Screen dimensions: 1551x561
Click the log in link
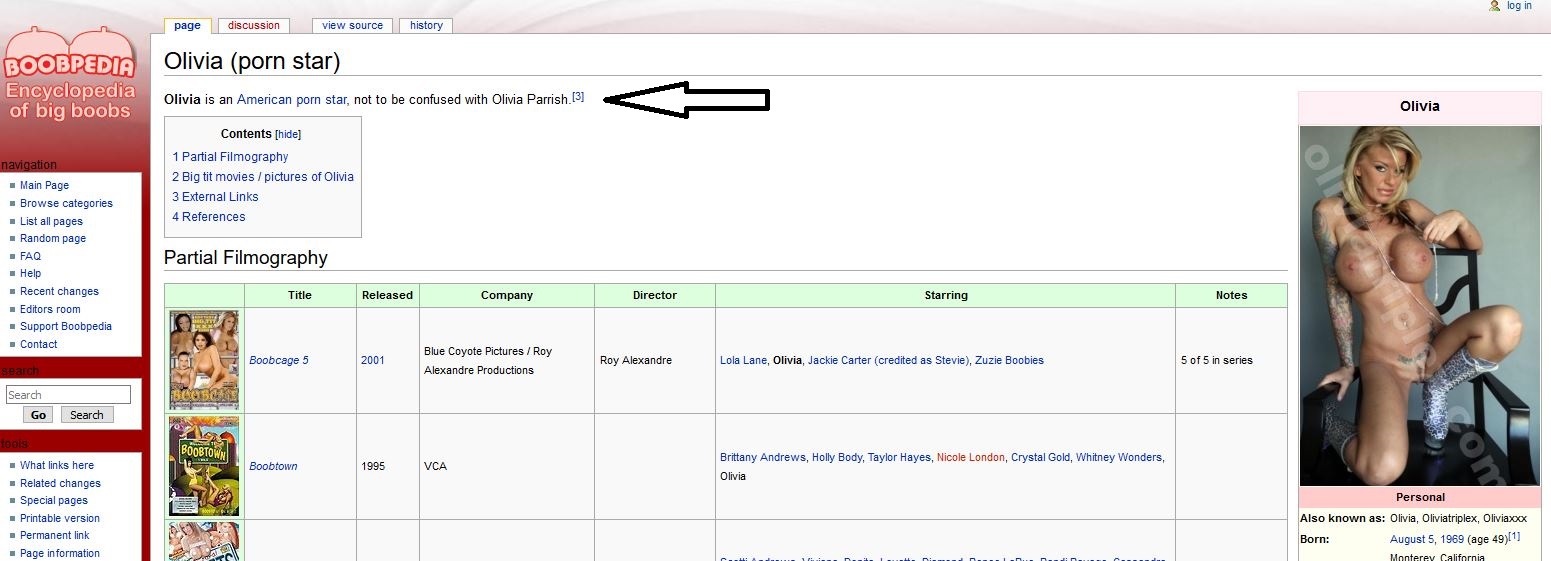[1519, 6]
